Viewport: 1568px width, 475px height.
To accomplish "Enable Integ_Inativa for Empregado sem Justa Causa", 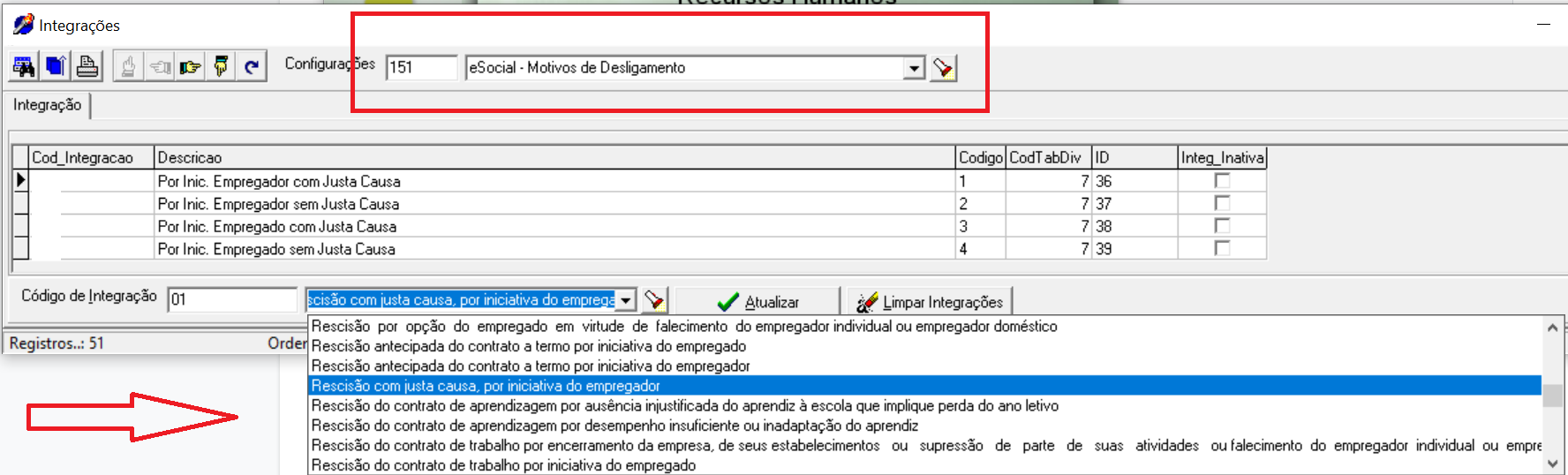I will coord(1222,249).
